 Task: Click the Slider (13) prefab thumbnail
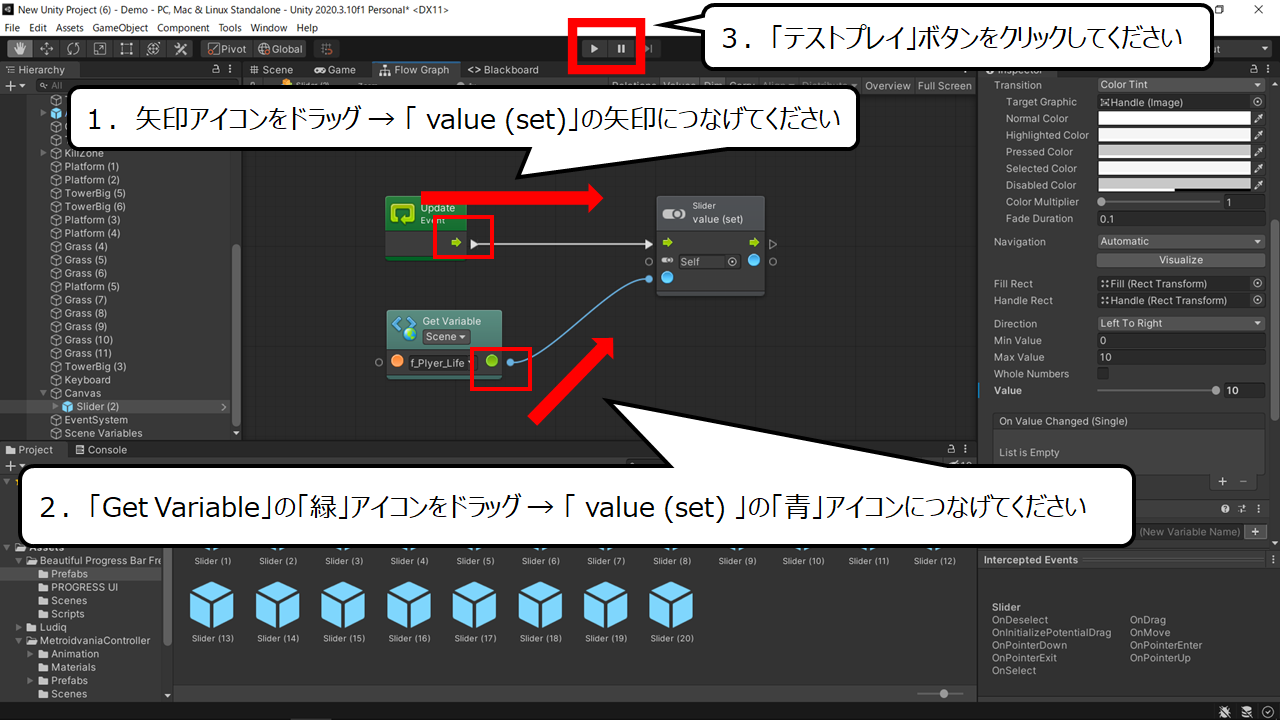[x=211, y=604]
